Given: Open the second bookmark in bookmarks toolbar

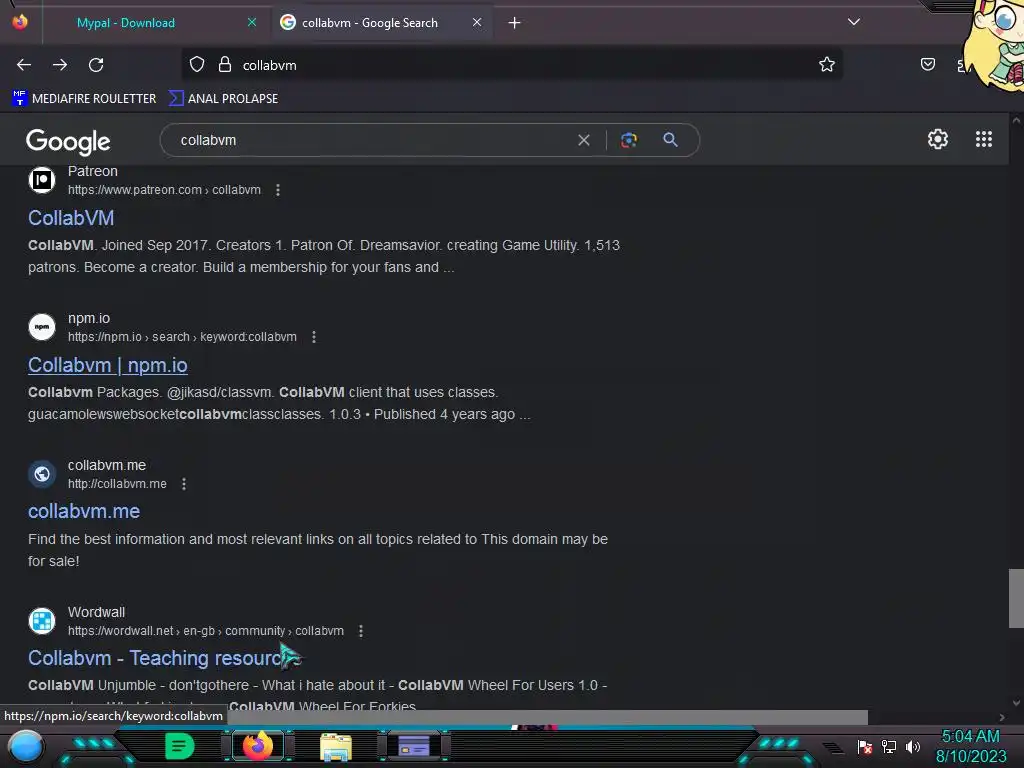Looking at the screenshot, I should 223,99.
